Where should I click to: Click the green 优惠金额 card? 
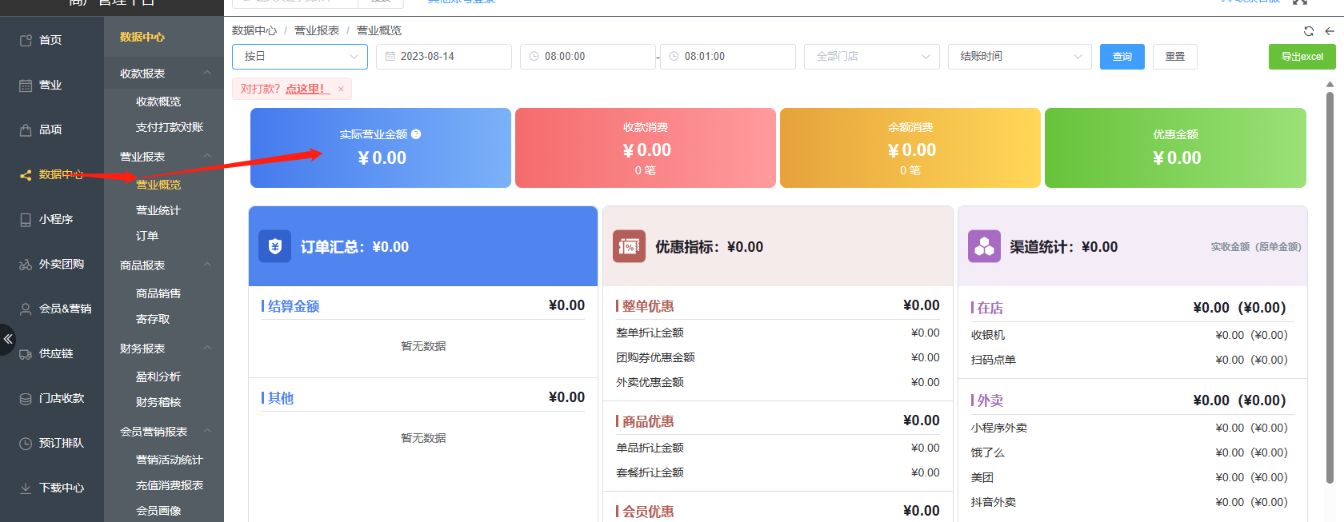(1175, 148)
